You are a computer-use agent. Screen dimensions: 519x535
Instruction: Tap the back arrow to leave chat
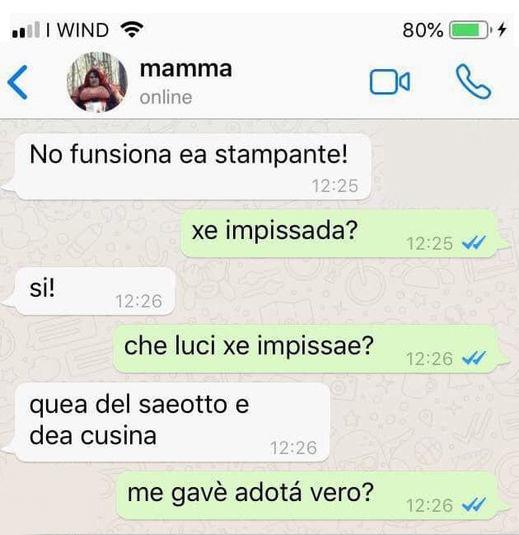(17, 83)
